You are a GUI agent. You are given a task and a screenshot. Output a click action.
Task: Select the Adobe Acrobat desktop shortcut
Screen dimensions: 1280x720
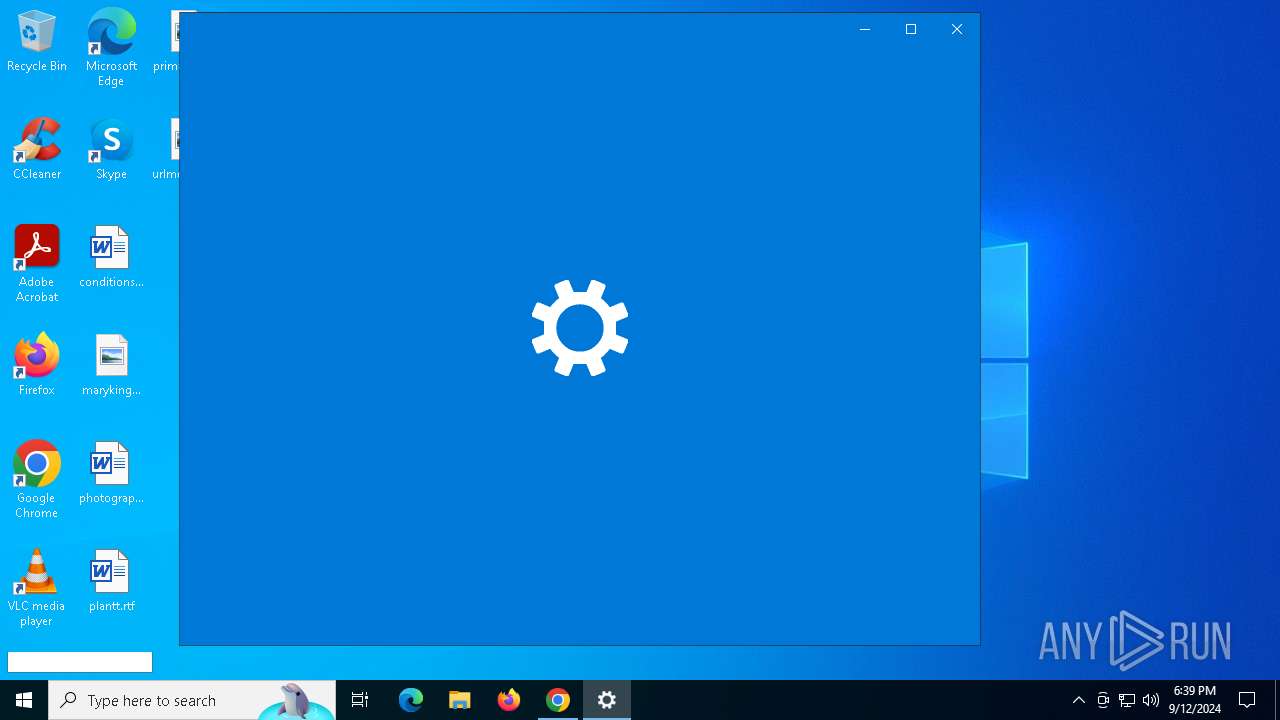[x=37, y=264]
